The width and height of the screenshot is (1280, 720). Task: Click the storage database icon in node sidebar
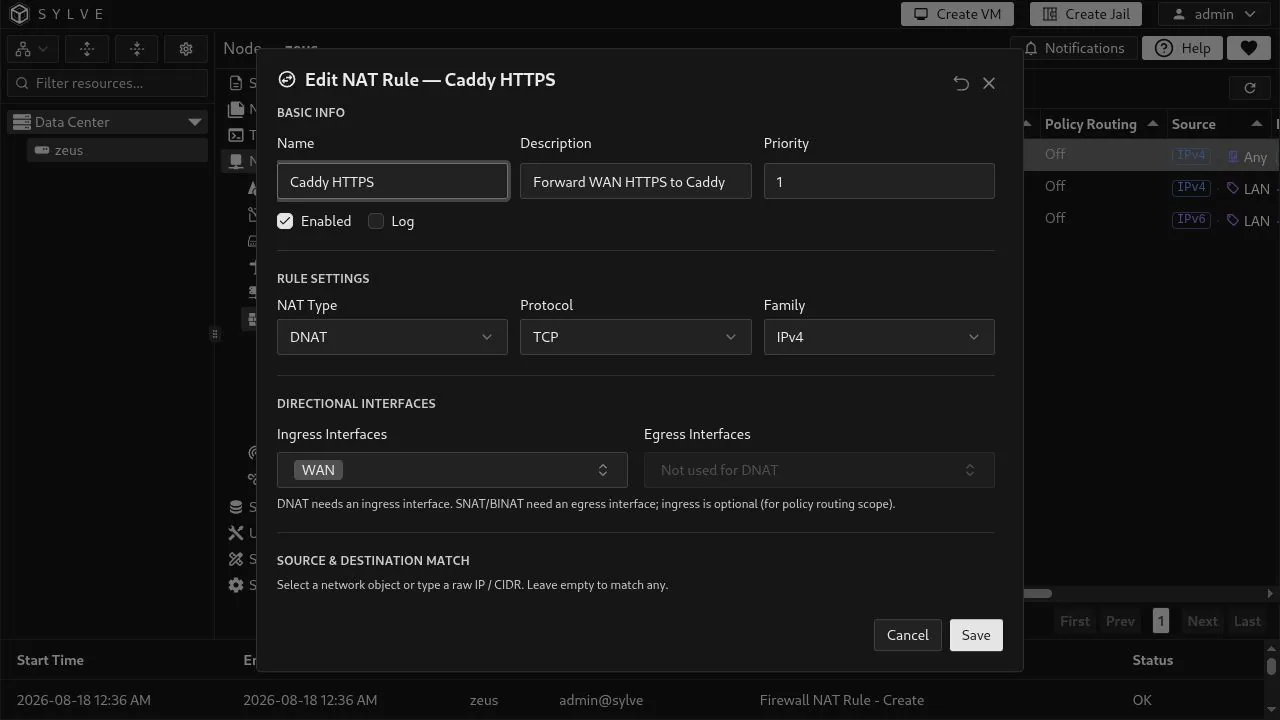[236, 507]
